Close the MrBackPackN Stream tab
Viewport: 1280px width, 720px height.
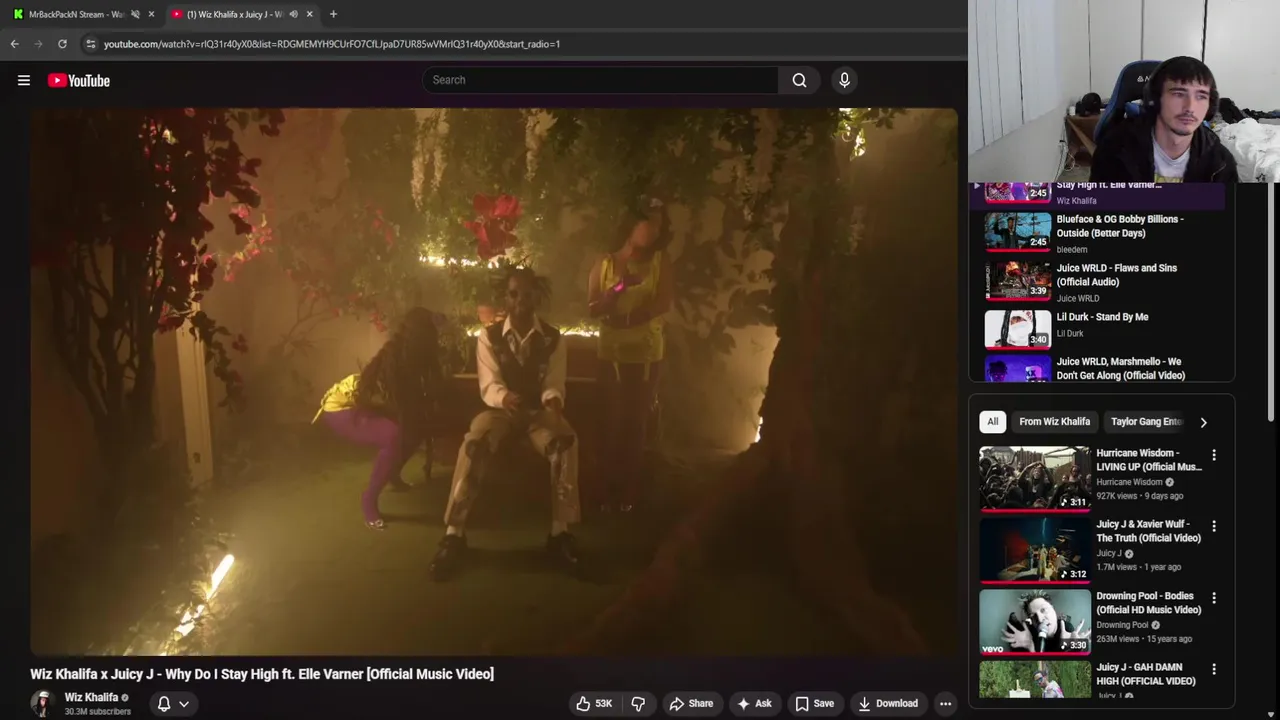[x=151, y=14]
